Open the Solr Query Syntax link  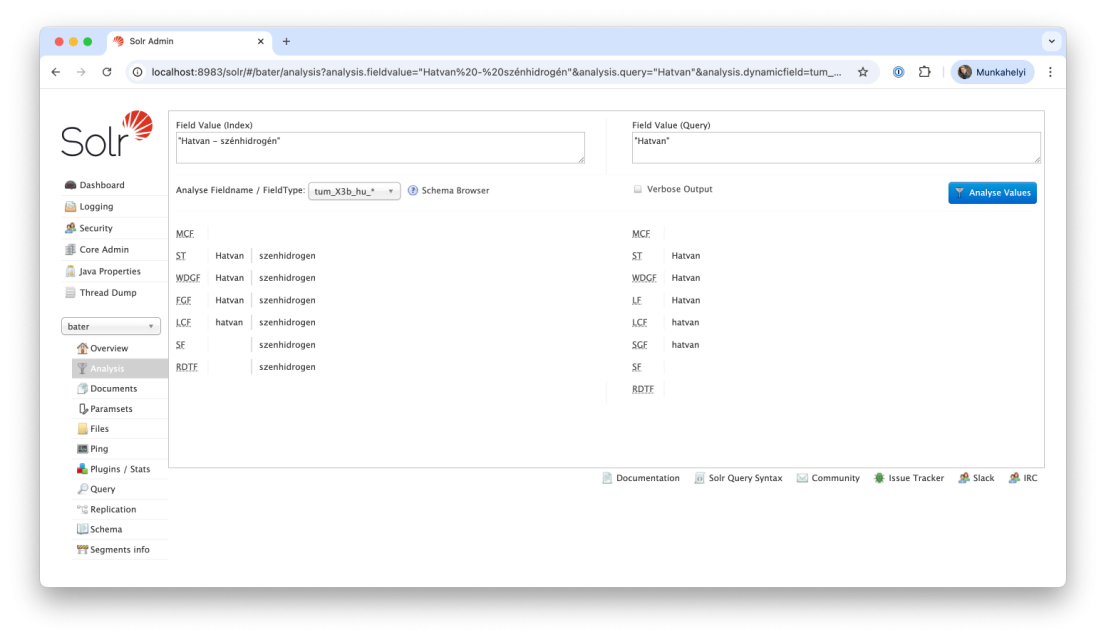click(x=745, y=478)
